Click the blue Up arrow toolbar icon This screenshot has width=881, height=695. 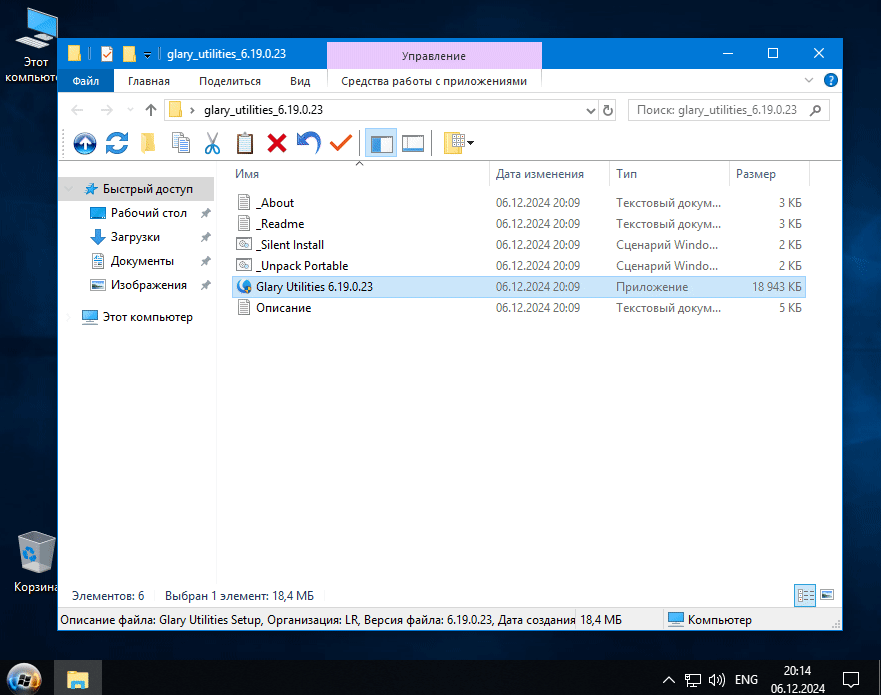[x=85, y=143]
